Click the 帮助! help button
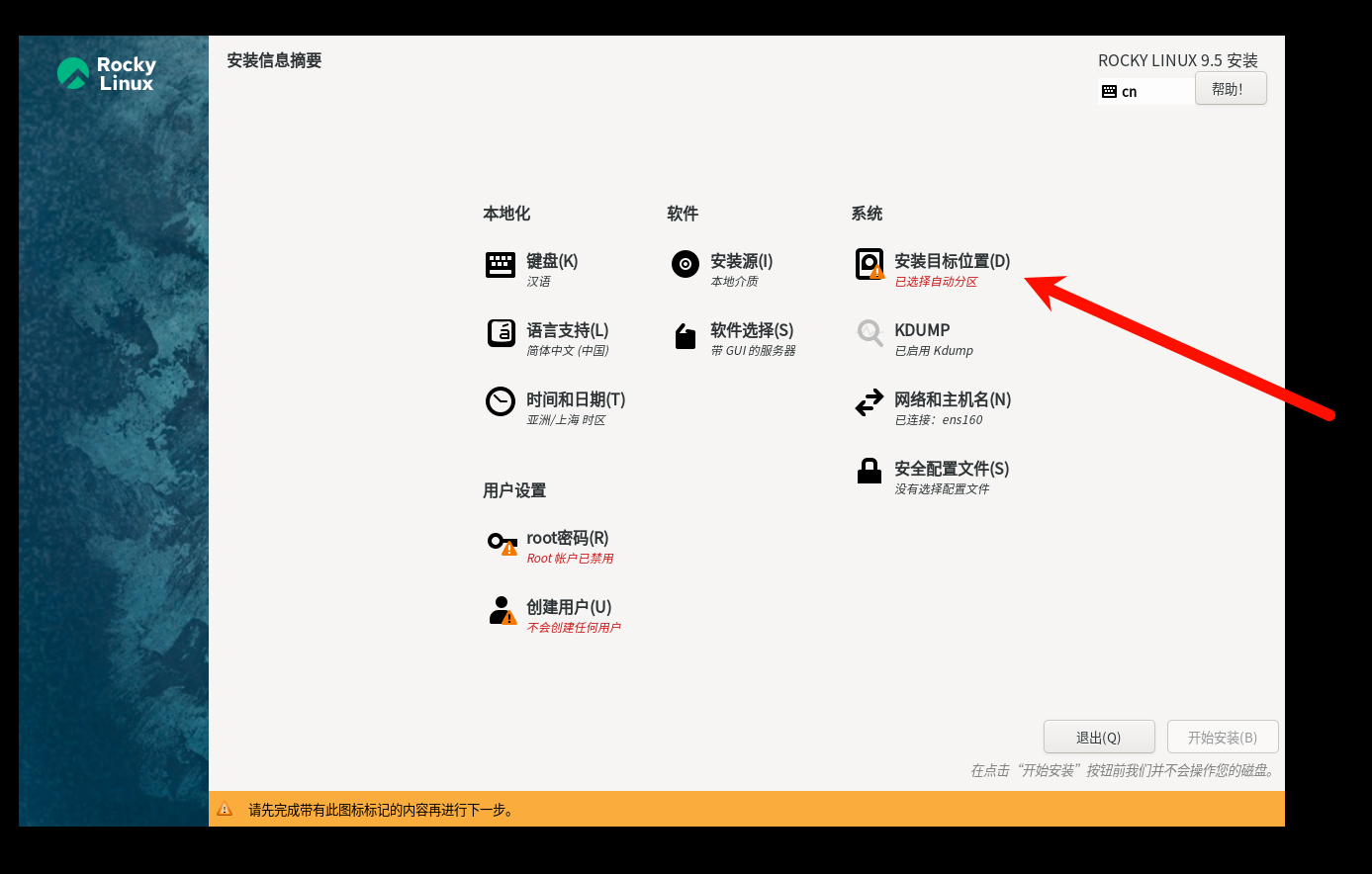This screenshot has height=874, width=1372. pyautogui.click(x=1231, y=88)
